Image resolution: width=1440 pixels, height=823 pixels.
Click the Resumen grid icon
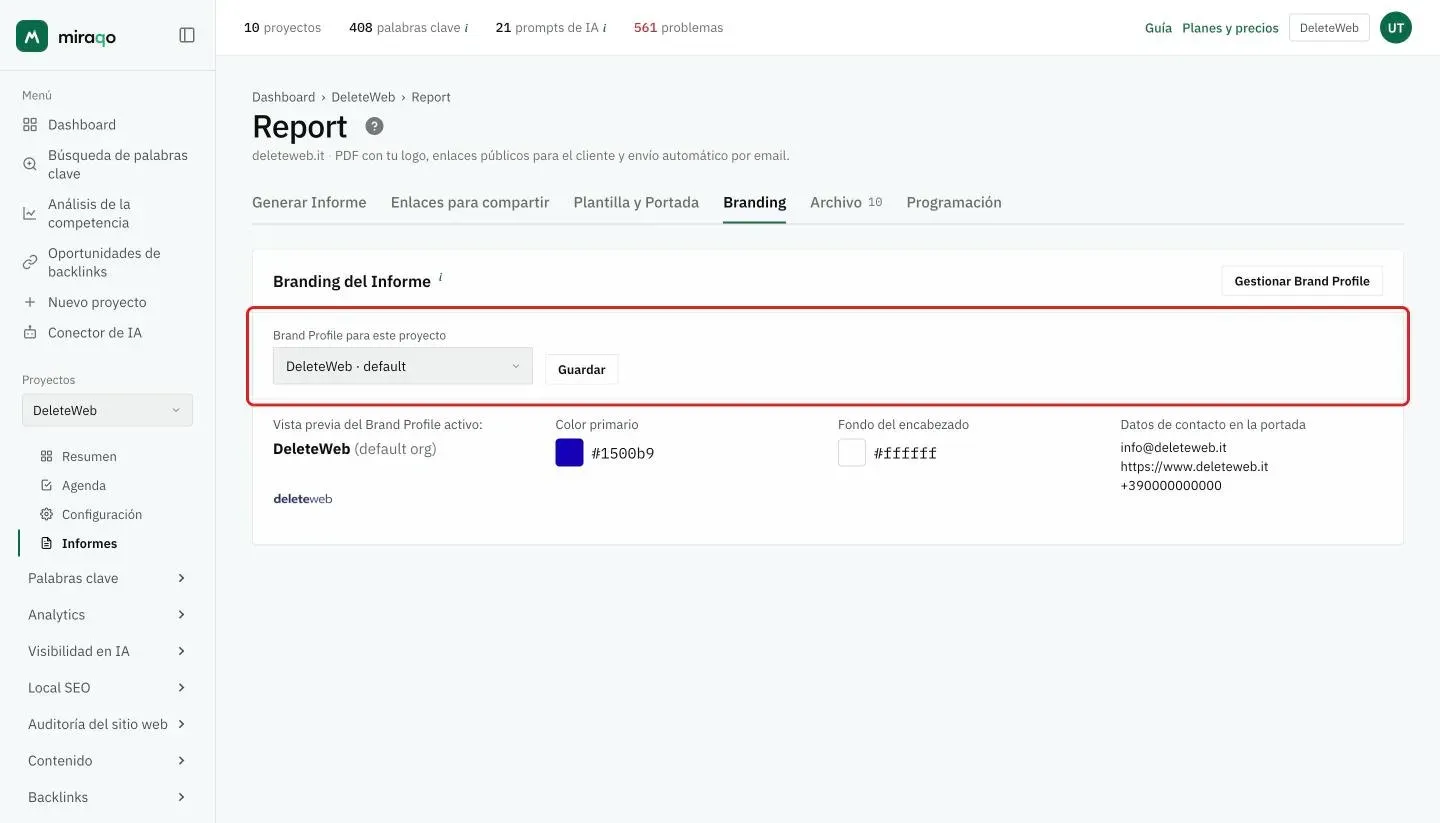[x=46, y=456]
